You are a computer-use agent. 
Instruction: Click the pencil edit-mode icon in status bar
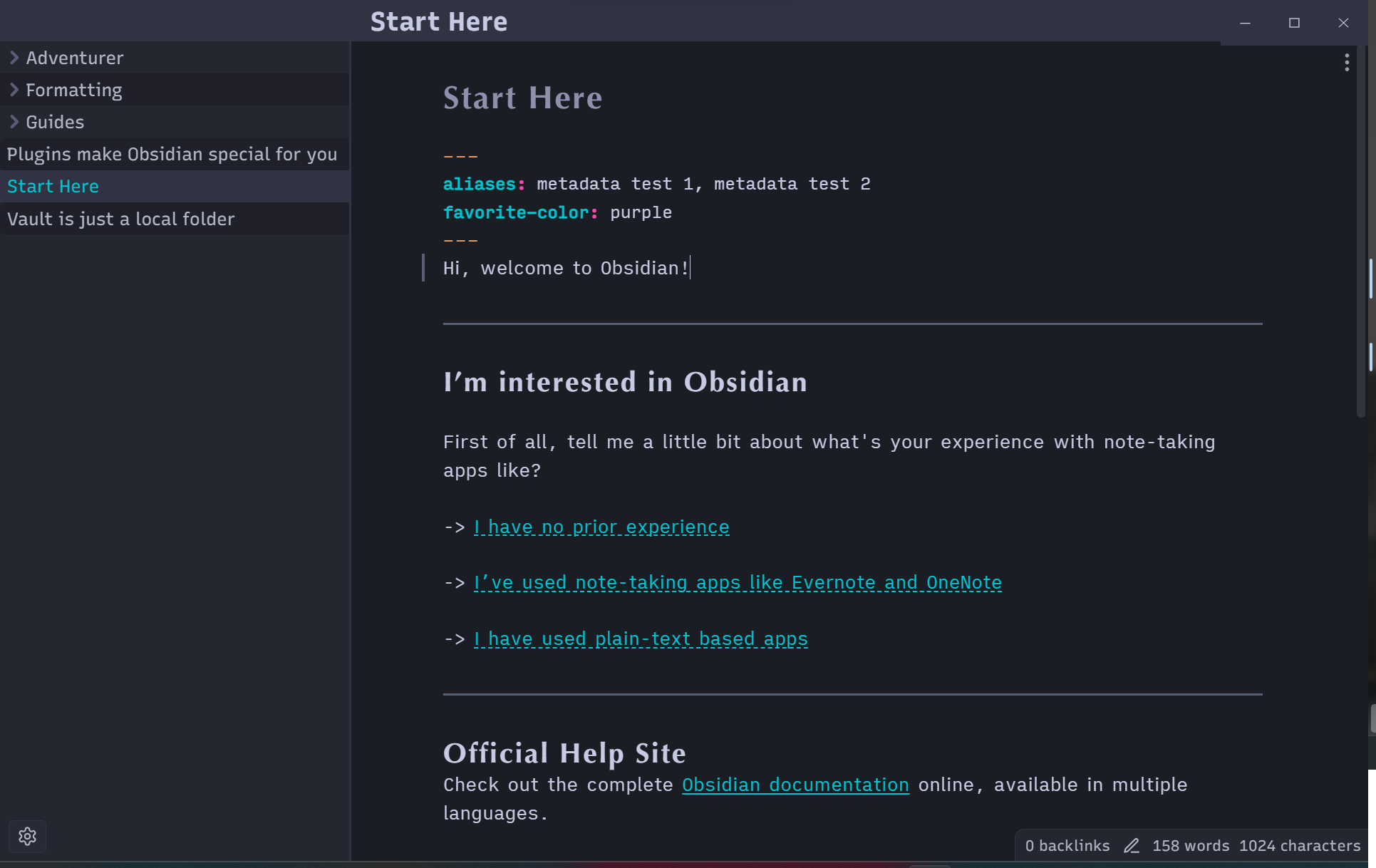(x=1132, y=846)
